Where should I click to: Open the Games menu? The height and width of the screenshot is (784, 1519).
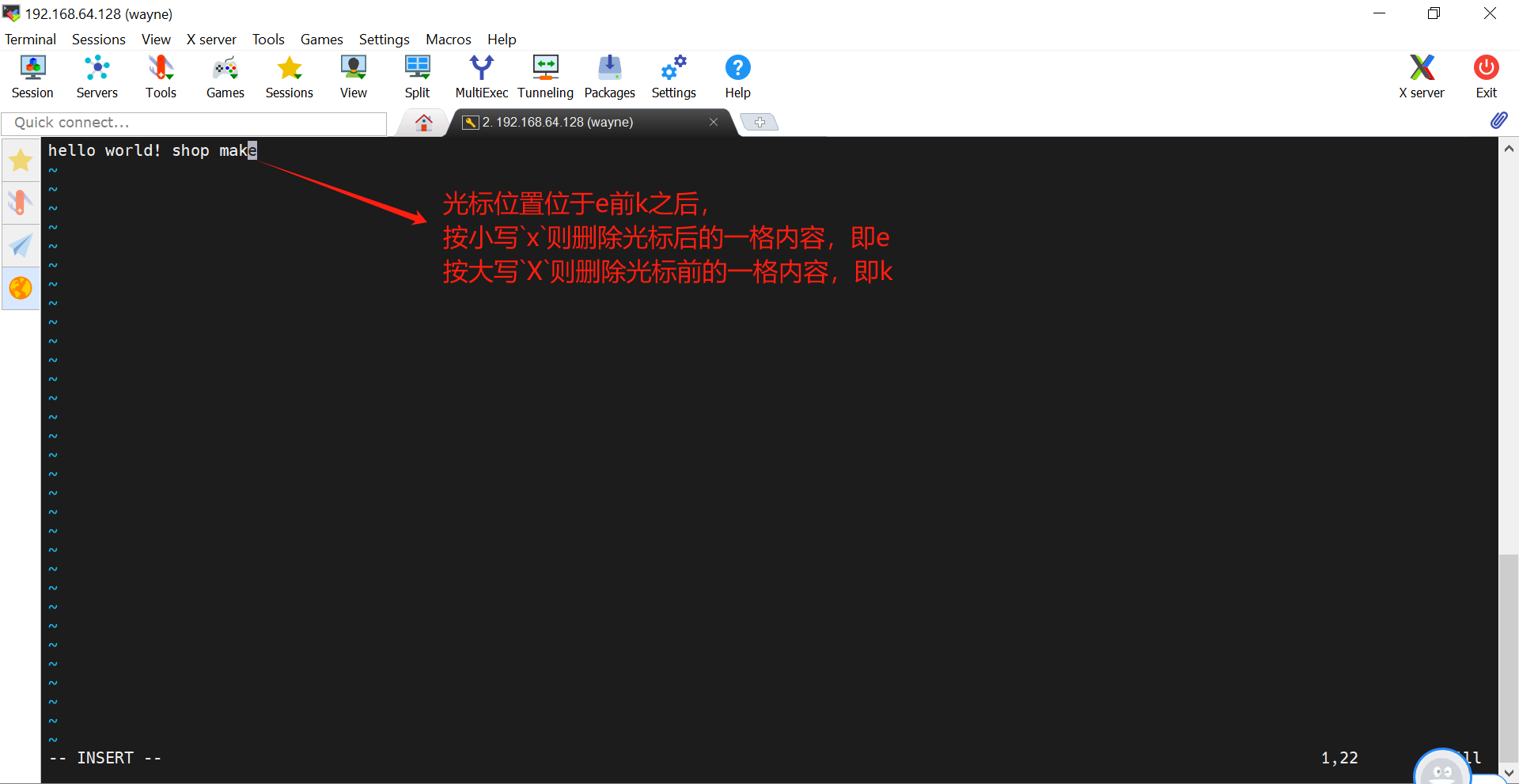tap(322, 40)
